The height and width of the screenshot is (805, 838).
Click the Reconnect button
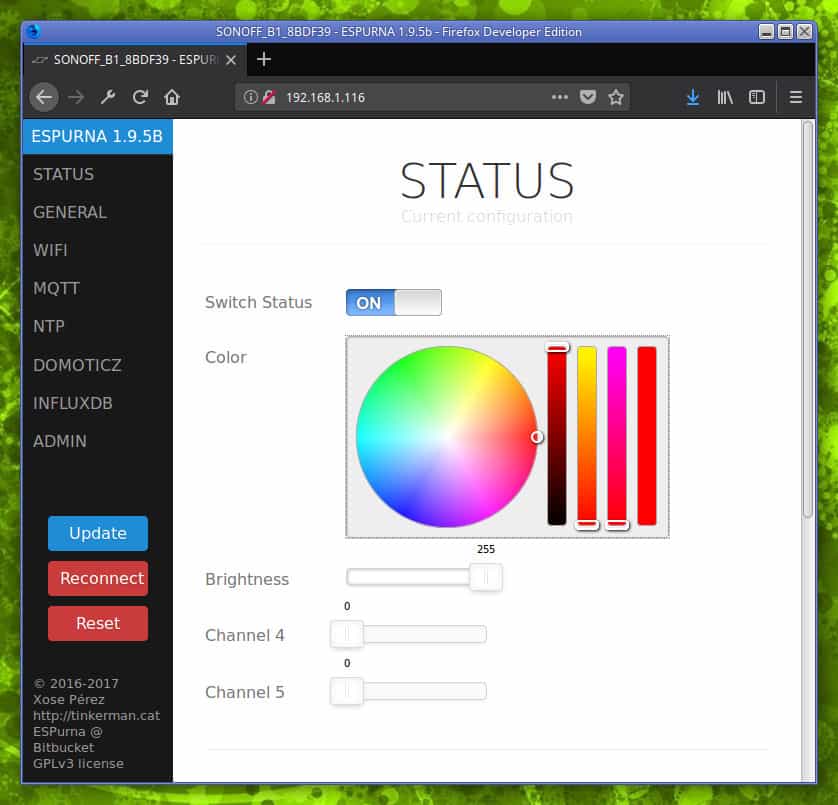[x=98, y=578]
